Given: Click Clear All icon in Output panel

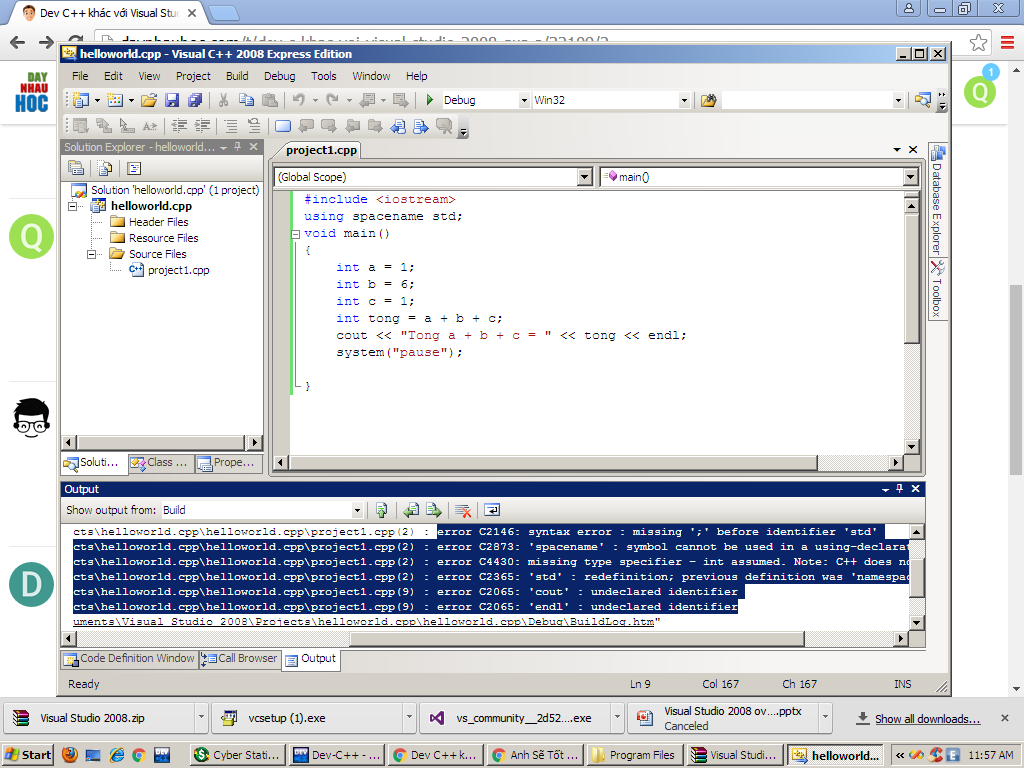Looking at the screenshot, I should (463, 510).
